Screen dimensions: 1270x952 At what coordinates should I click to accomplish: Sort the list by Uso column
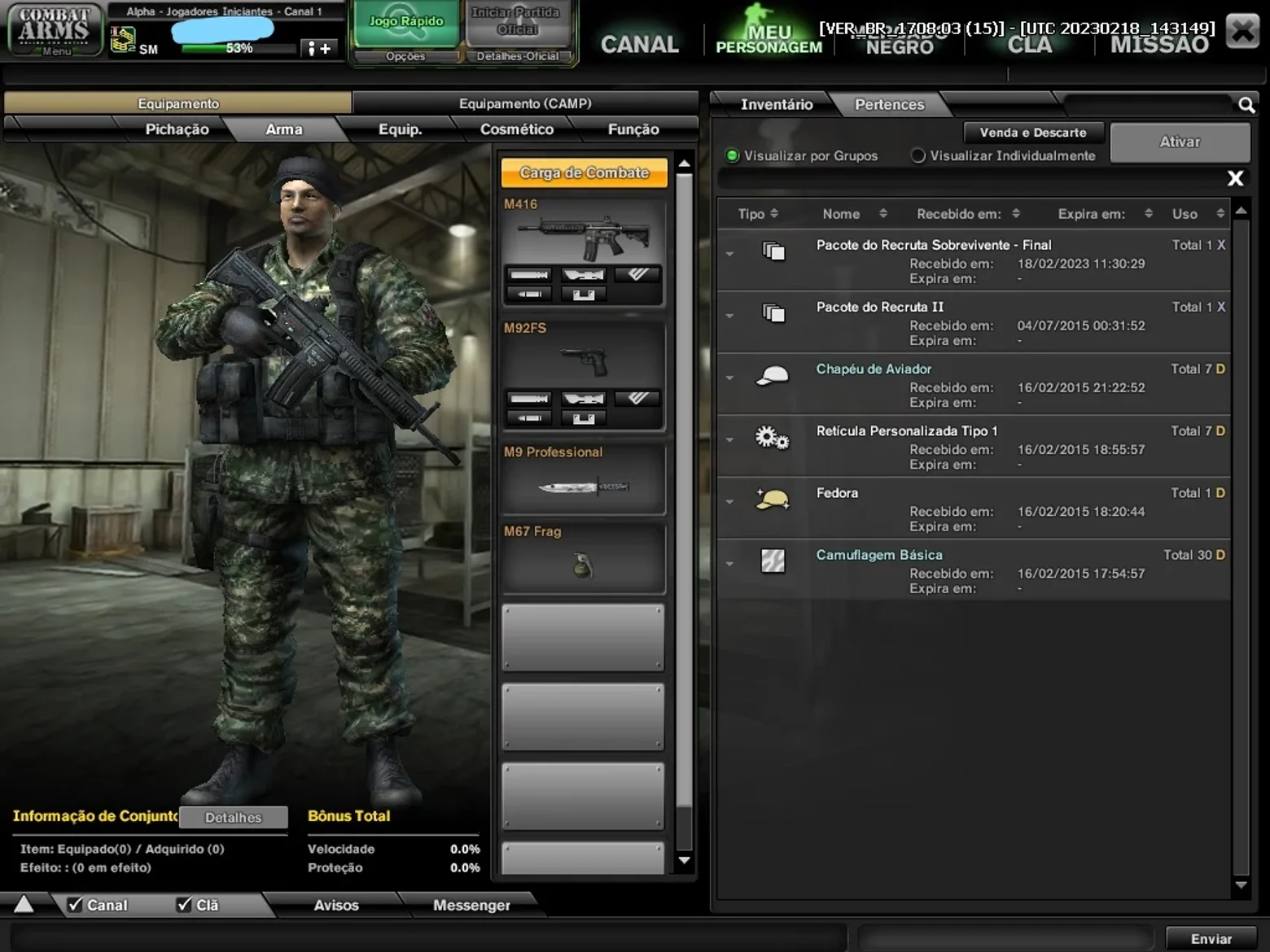click(x=1198, y=214)
